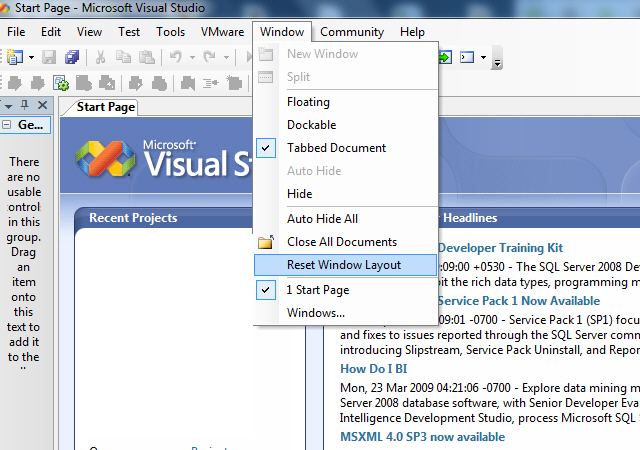640x450 pixels.
Task: Click the single-floppy Save icon
Action: point(49,57)
